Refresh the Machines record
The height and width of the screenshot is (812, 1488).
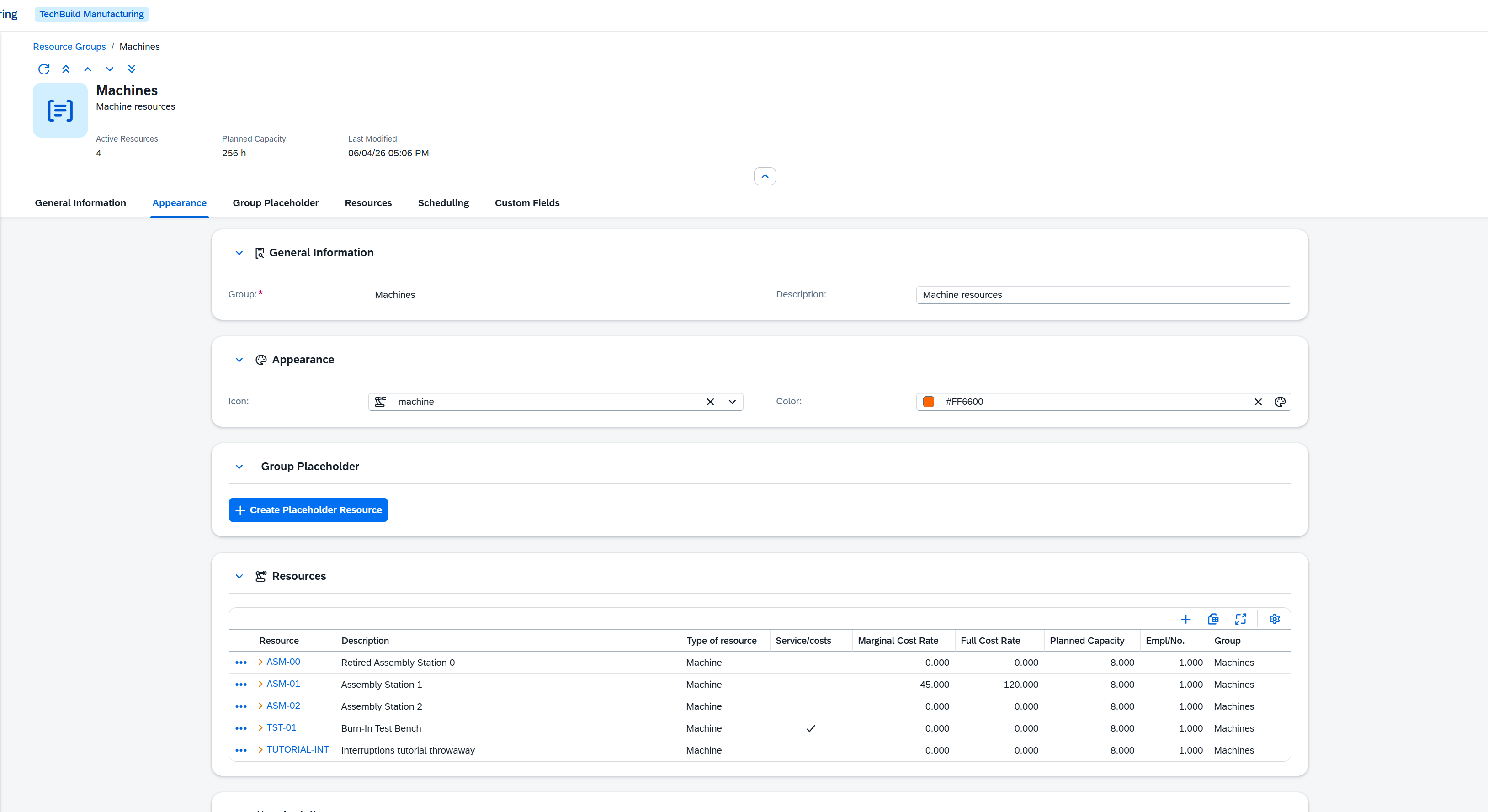click(x=44, y=69)
